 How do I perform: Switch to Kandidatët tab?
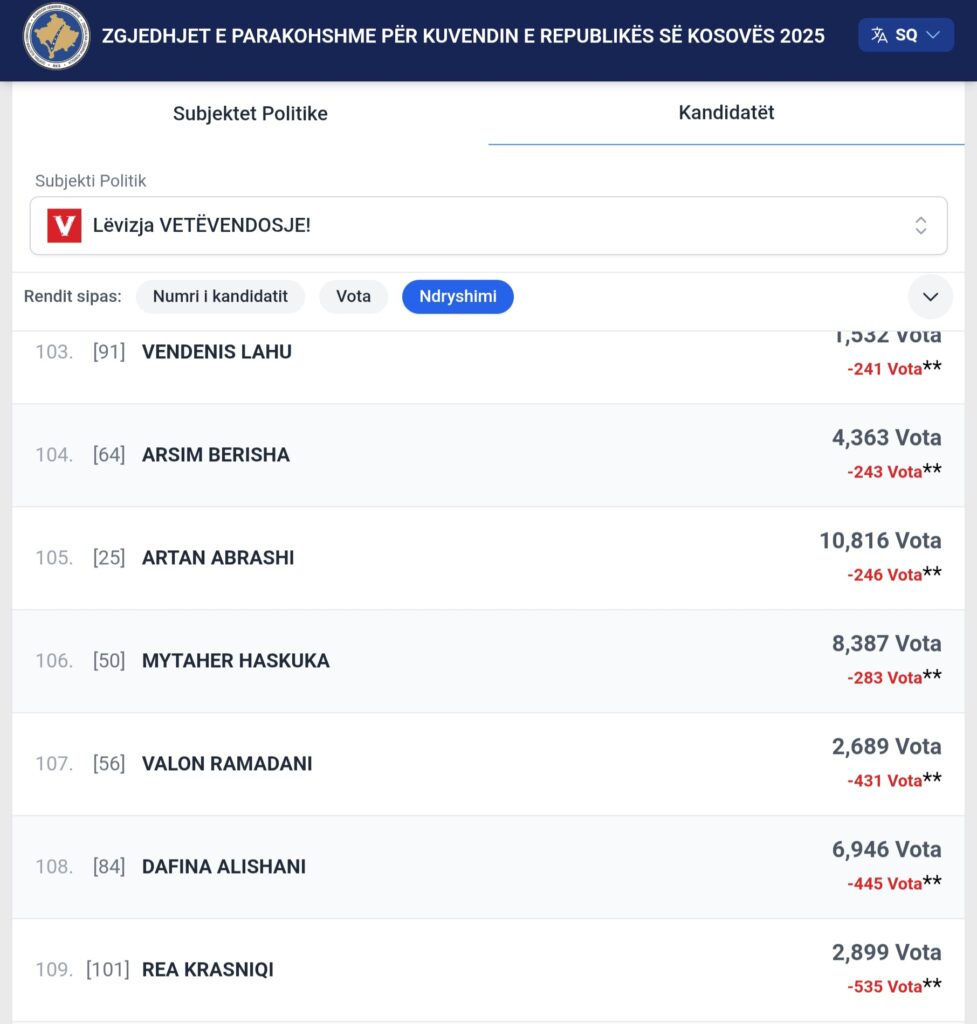726,112
